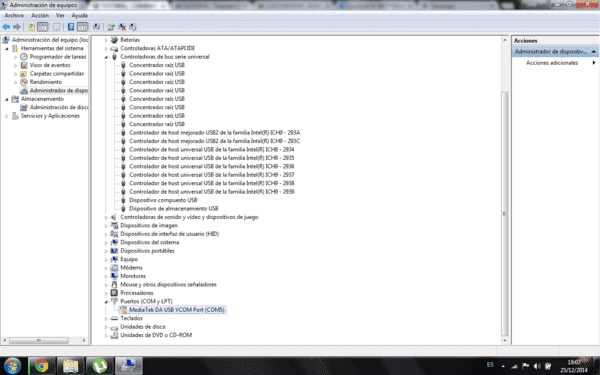Image resolution: width=600 pixels, height=375 pixels.
Task: Open the Acción menu
Action: (x=40, y=15)
